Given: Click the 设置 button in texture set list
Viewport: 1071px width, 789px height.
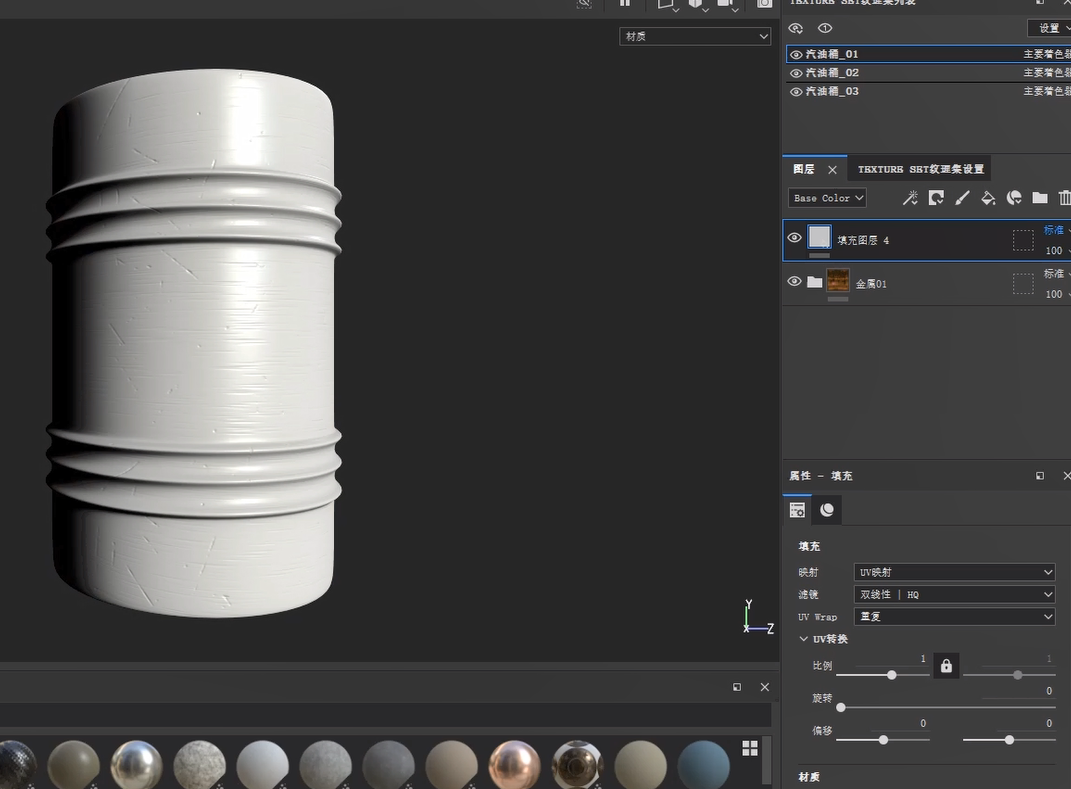Looking at the screenshot, I should point(1048,28).
